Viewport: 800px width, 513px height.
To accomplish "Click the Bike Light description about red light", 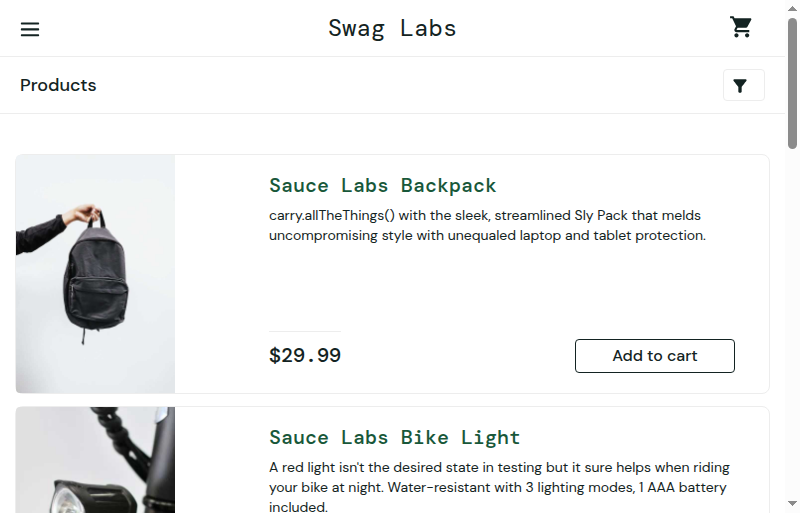I will coord(499,486).
